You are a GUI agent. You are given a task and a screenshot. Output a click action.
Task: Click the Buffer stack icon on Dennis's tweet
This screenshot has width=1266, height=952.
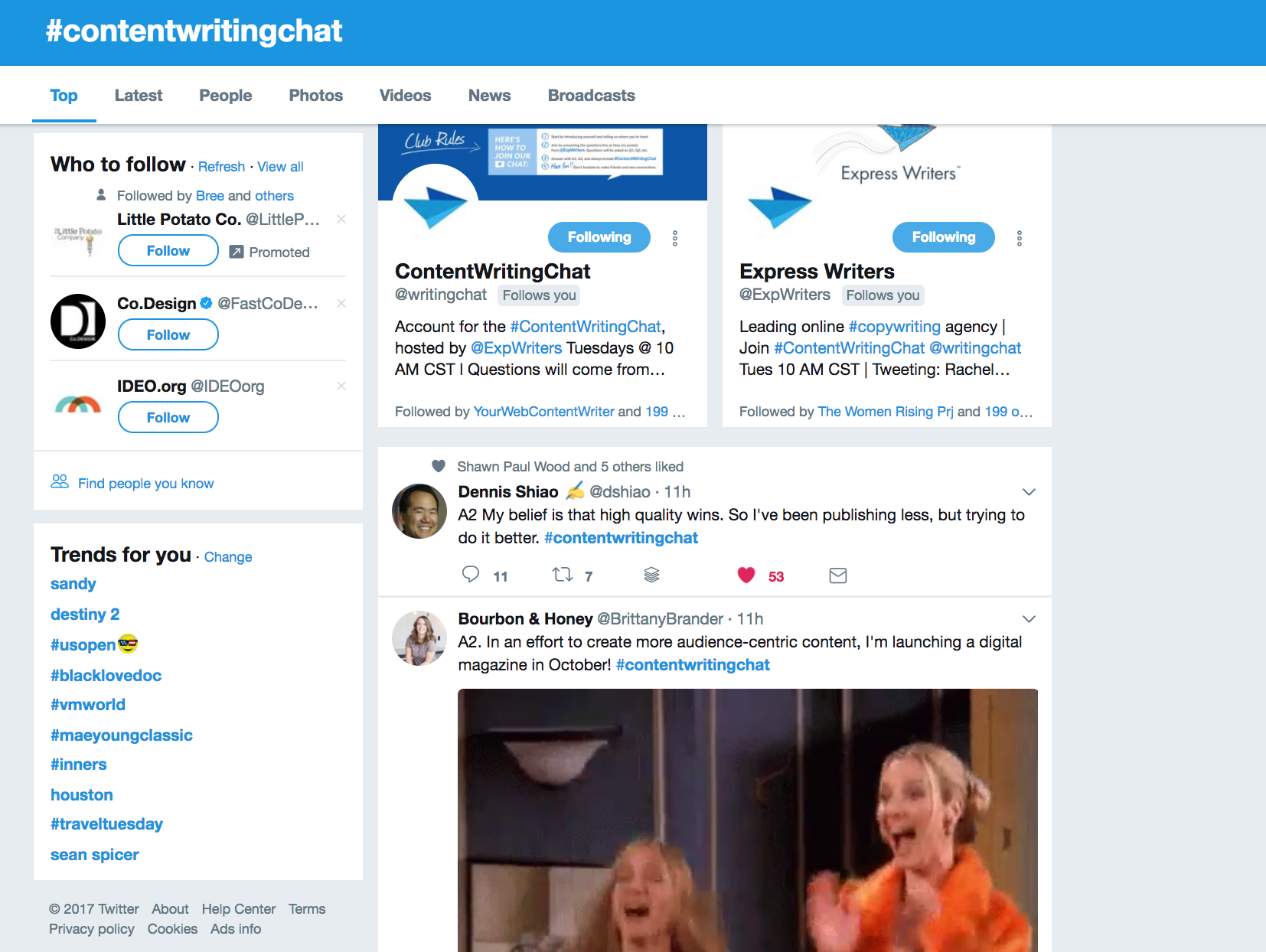tap(651, 575)
